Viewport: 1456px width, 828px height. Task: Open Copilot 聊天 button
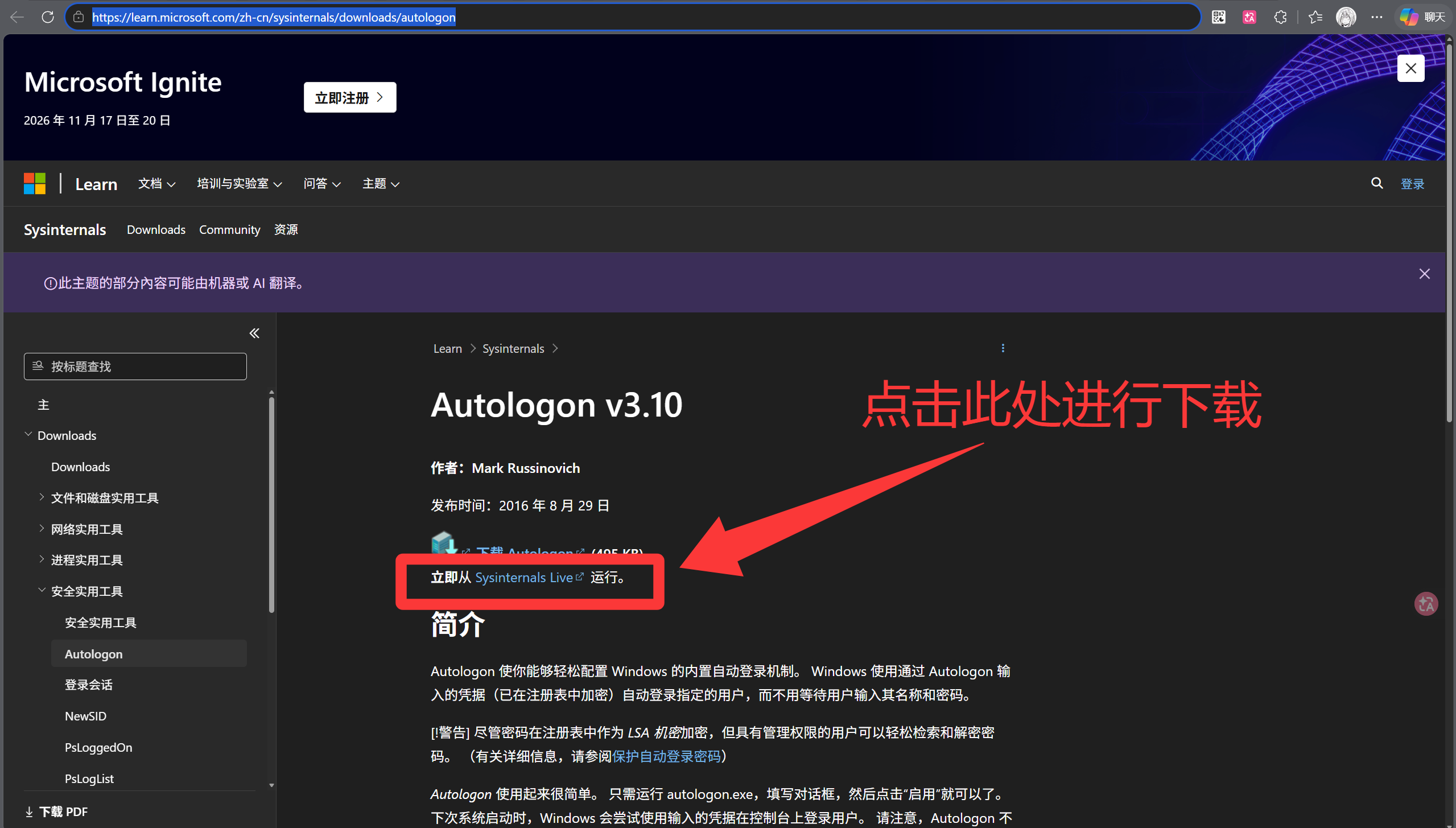click(x=1422, y=17)
